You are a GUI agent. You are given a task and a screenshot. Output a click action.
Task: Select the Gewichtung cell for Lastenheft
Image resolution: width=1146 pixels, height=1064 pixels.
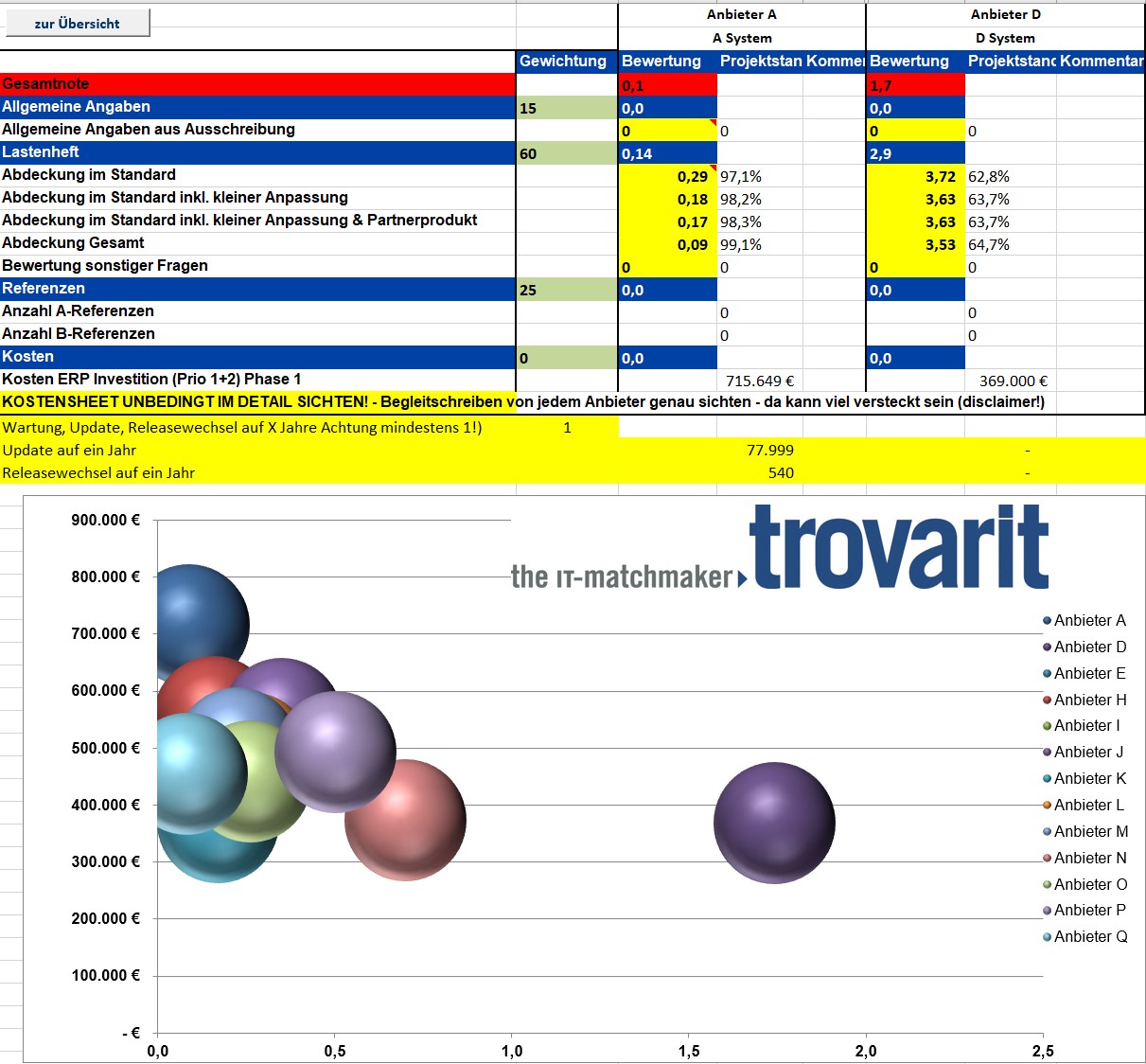pos(567,153)
